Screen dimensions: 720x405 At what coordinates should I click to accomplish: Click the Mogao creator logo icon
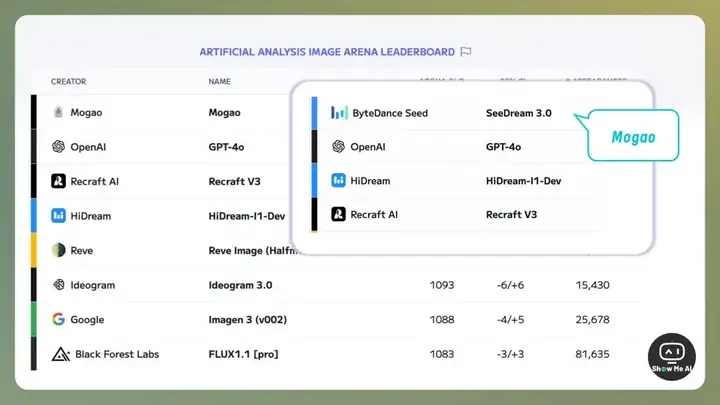click(x=58, y=112)
